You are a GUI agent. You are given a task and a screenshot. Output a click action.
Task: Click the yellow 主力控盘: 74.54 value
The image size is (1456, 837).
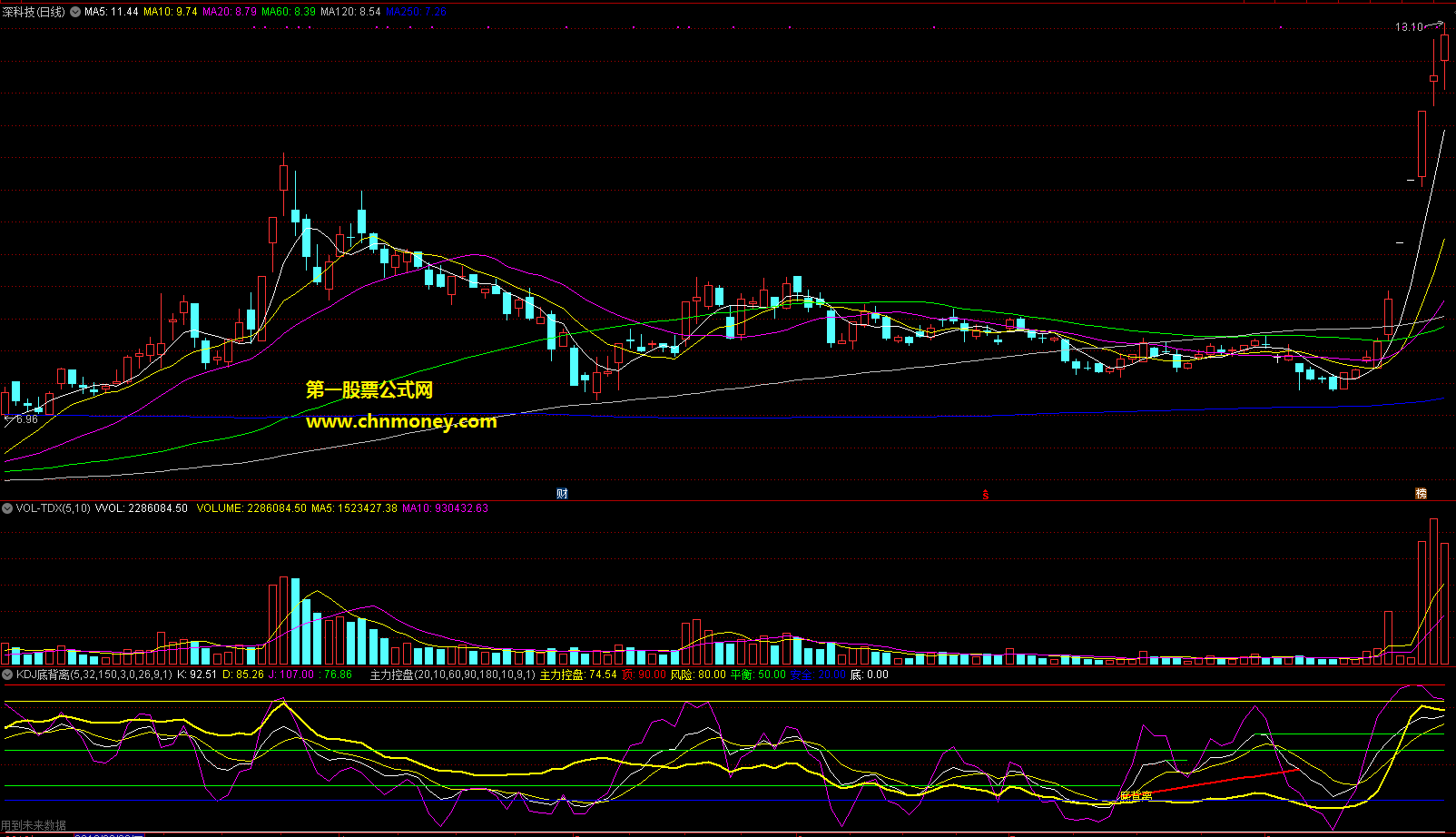[578, 675]
